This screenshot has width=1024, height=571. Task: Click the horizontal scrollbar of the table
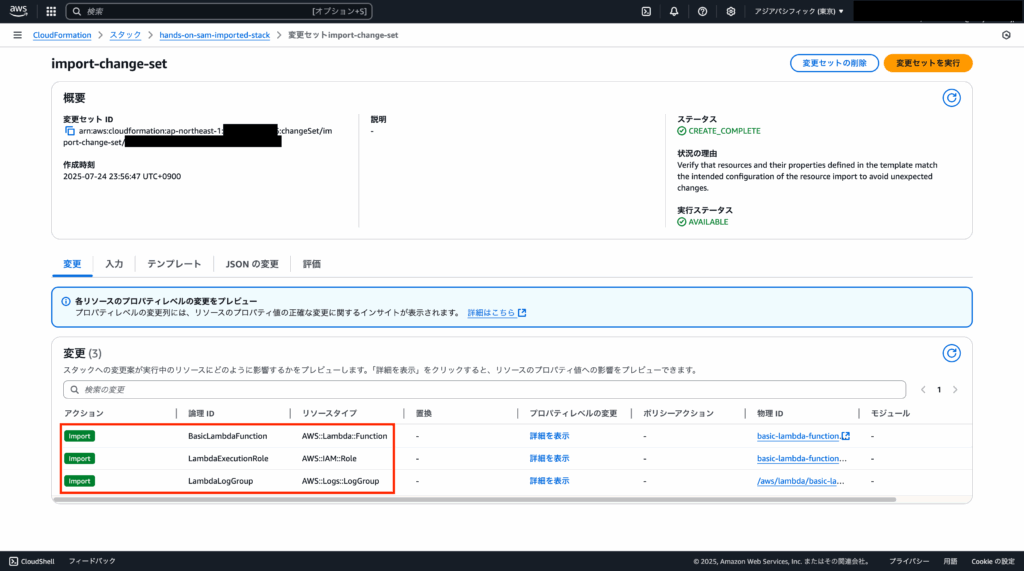coord(475,499)
